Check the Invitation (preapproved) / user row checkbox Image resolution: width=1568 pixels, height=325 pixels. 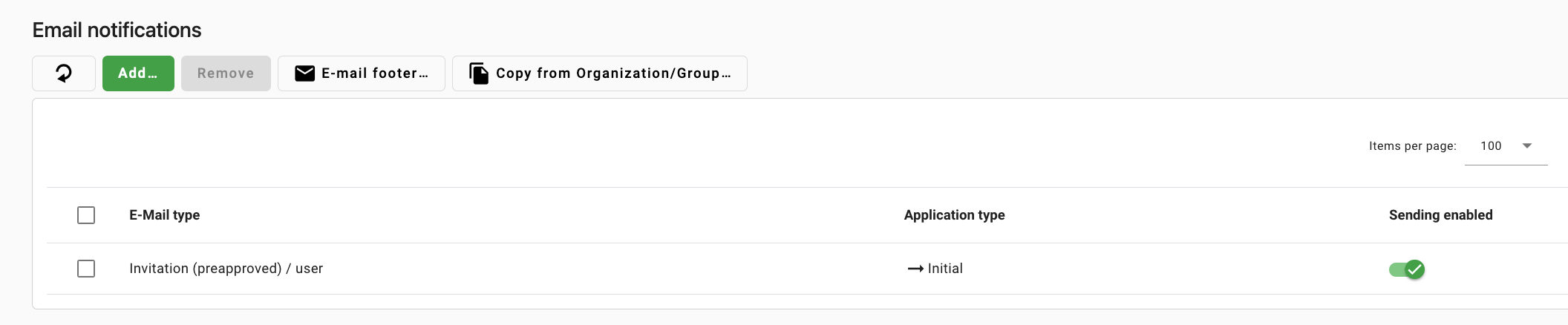click(86, 269)
